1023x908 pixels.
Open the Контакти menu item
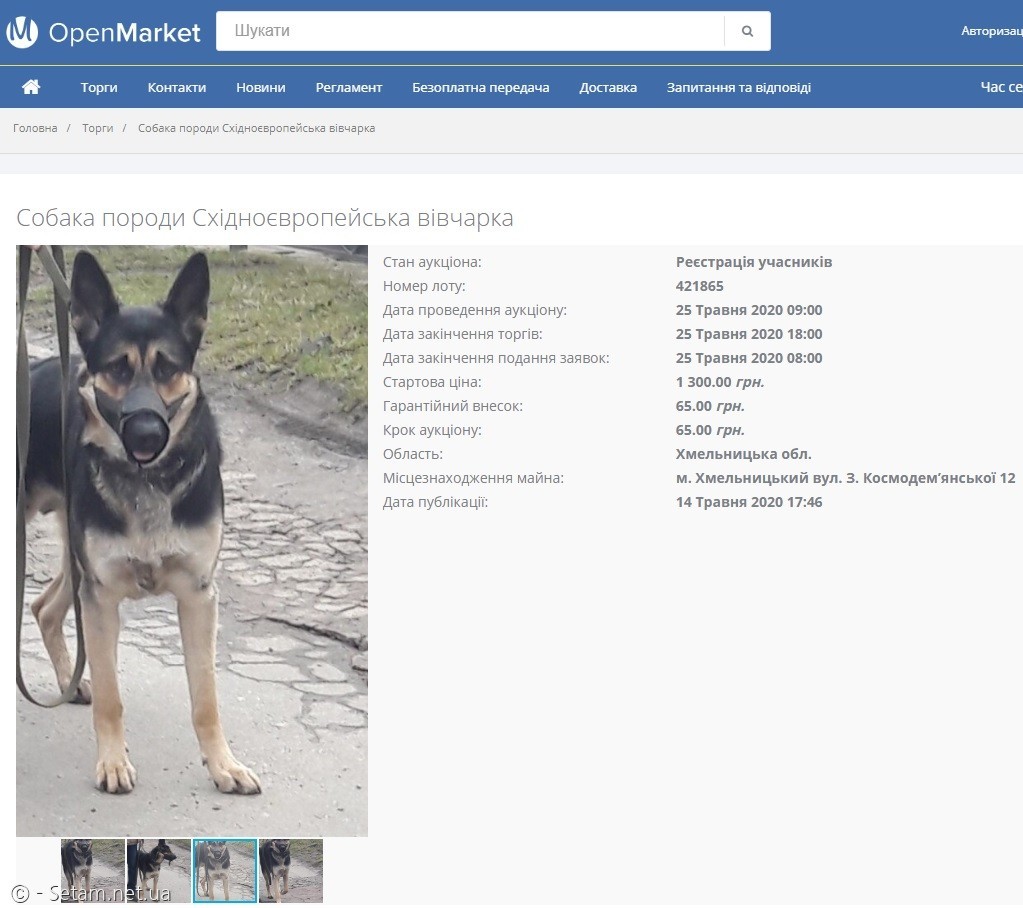(x=177, y=87)
